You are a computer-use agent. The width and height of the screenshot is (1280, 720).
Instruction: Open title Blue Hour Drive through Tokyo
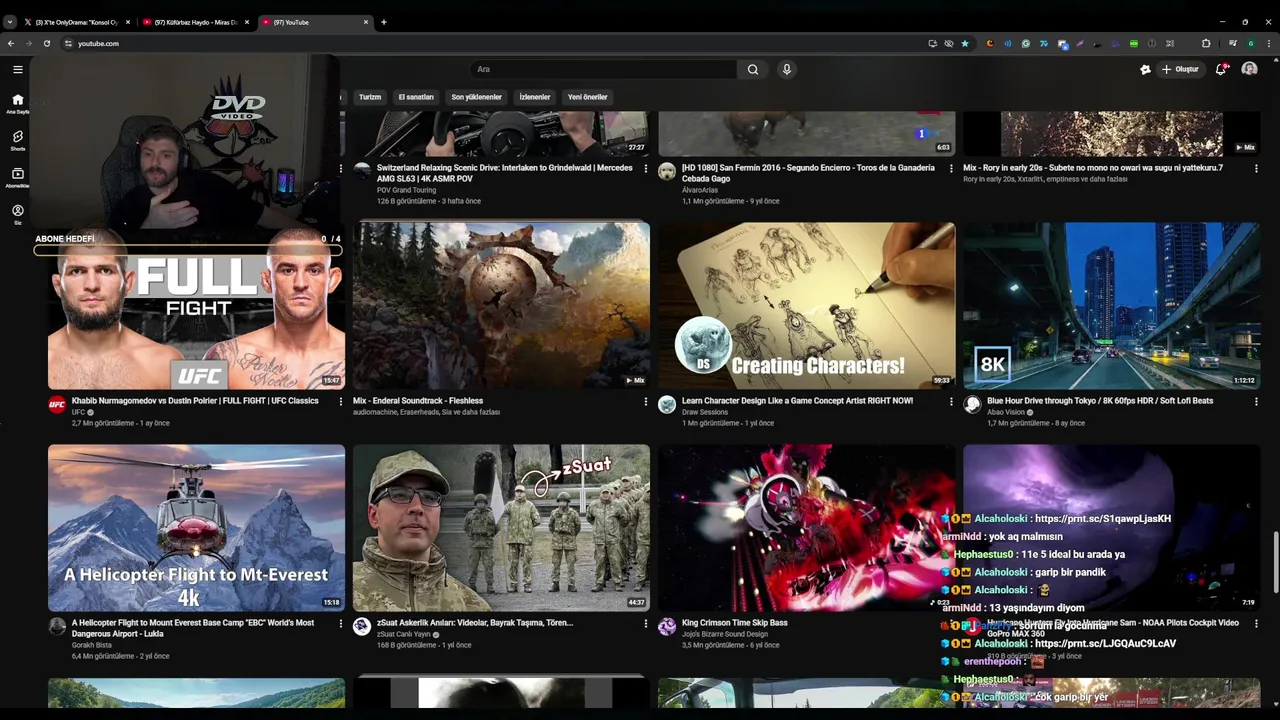(x=1100, y=401)
